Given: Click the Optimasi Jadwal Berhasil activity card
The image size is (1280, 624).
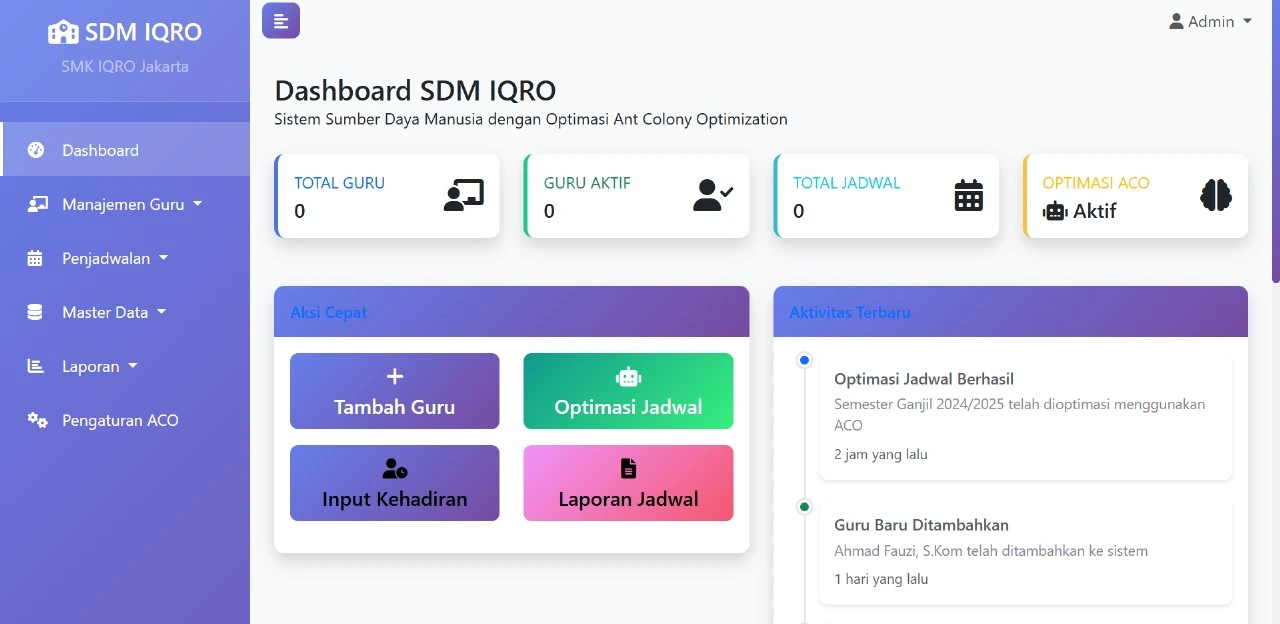Looking at the screenshot, I should [1025, 416].
